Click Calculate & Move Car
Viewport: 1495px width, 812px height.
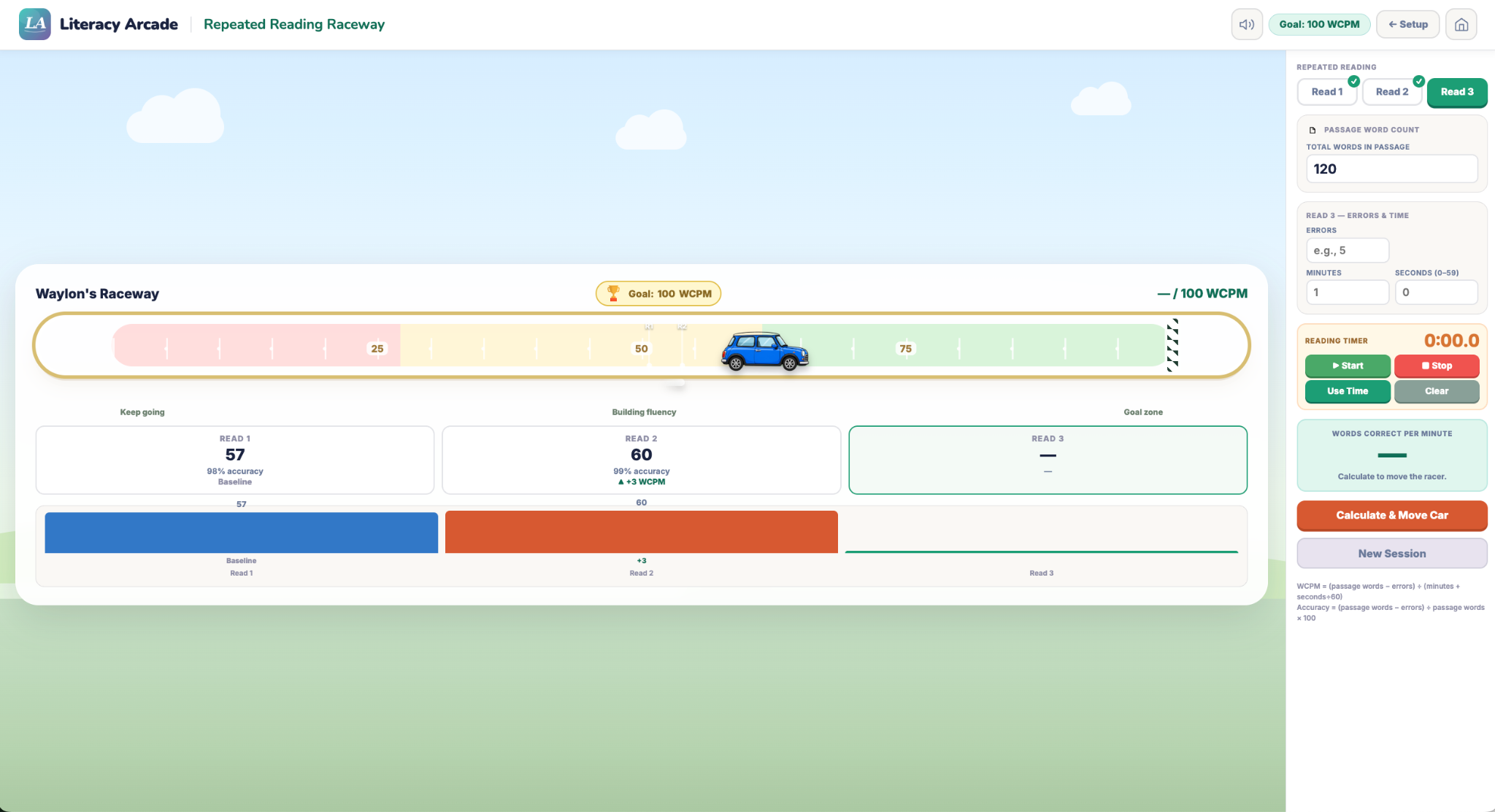click(1392, 515)
